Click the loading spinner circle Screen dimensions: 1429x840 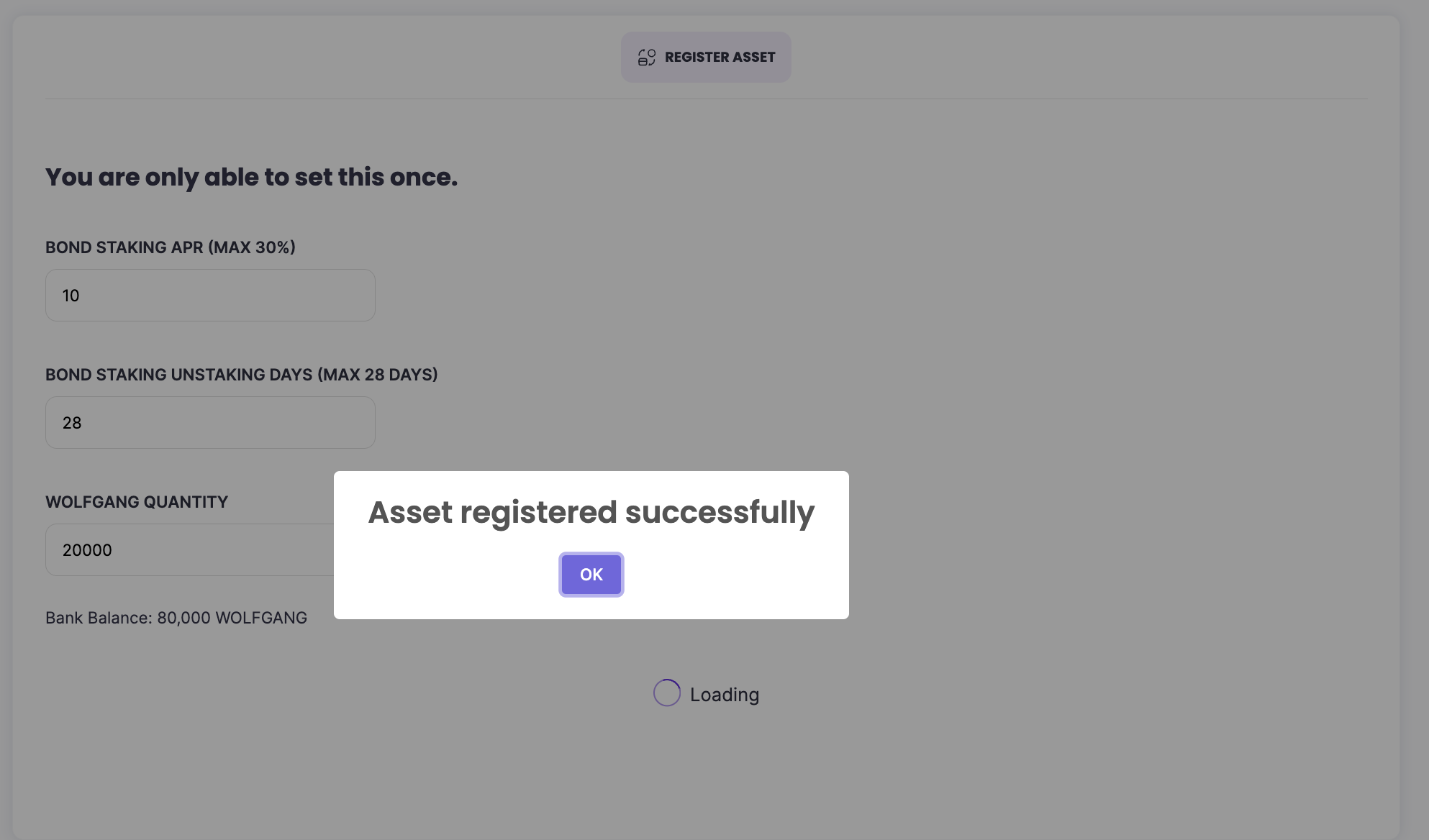666,693
